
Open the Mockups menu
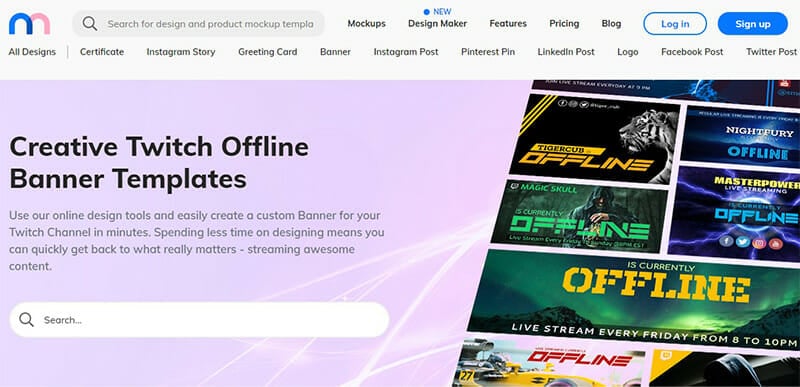[366, 23]
